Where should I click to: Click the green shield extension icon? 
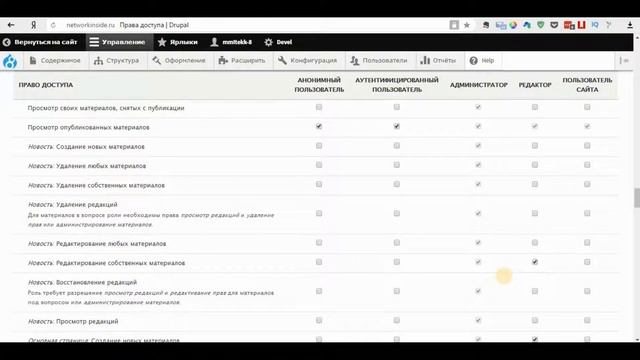pos(540,25)
